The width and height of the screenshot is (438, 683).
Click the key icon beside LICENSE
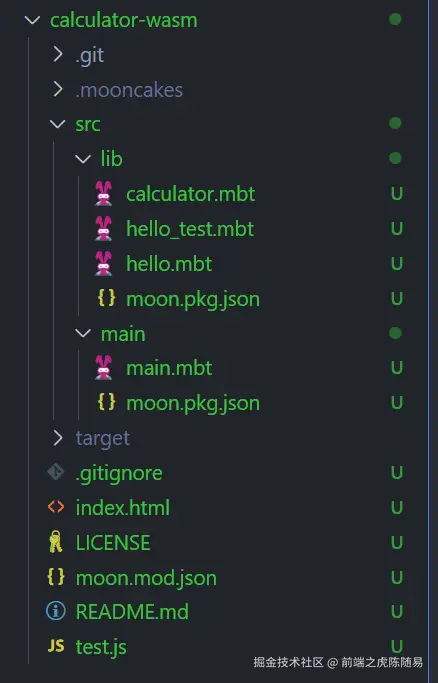coord(56,541)
